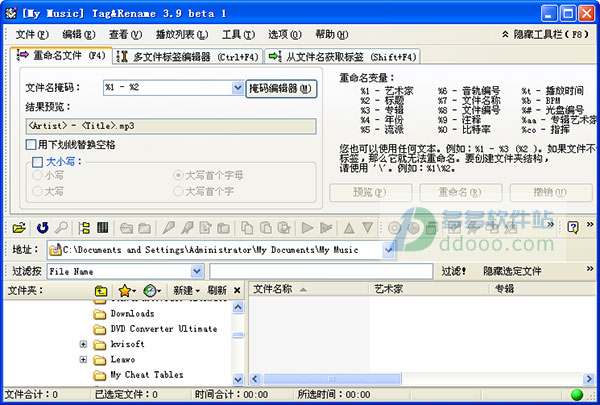Click the move-down triangle toolbar icon
Viewport: 600px width, 405px height.
[367, 228]
